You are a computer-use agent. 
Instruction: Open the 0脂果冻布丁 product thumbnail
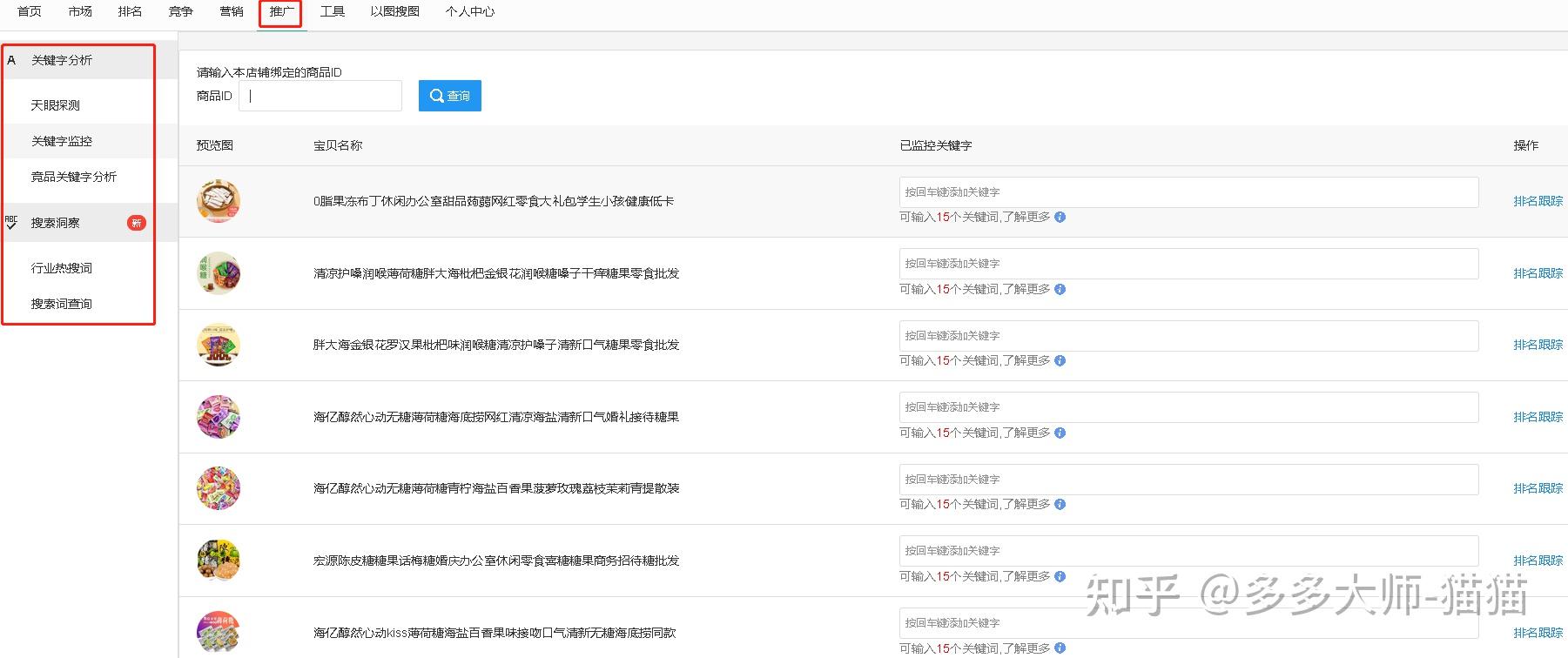pos(218,201)
